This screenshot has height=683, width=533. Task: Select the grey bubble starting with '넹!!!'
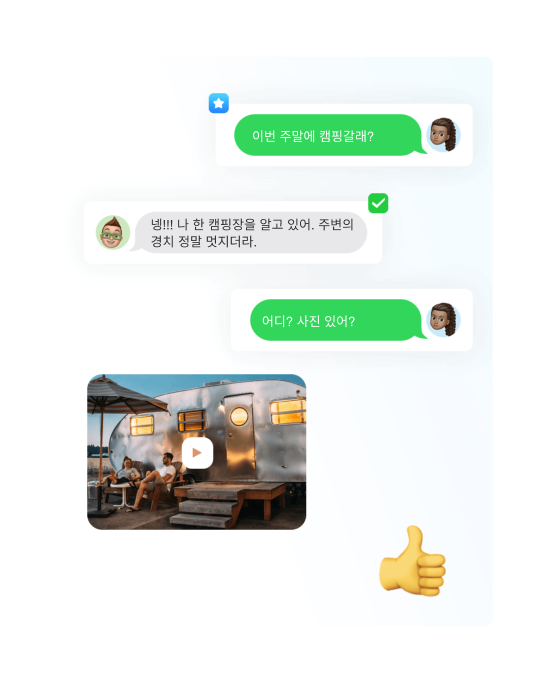pos(249,233)
